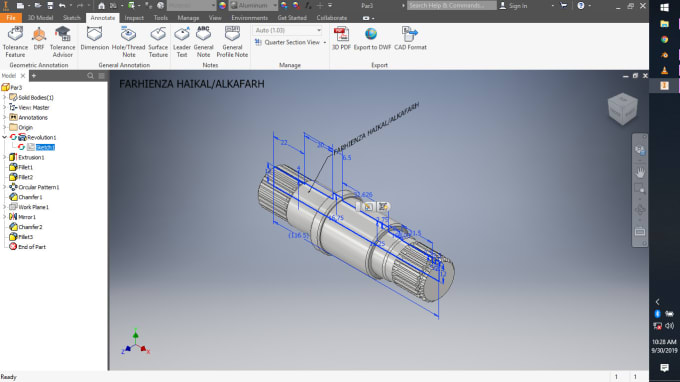Open the Inspect ribbon tab

[134, 18]
